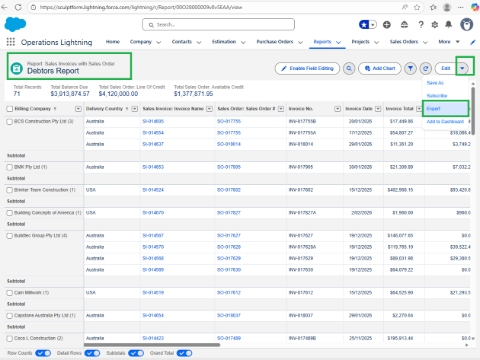
Task: Open the App Launcher grid icon
Action: 11,42
